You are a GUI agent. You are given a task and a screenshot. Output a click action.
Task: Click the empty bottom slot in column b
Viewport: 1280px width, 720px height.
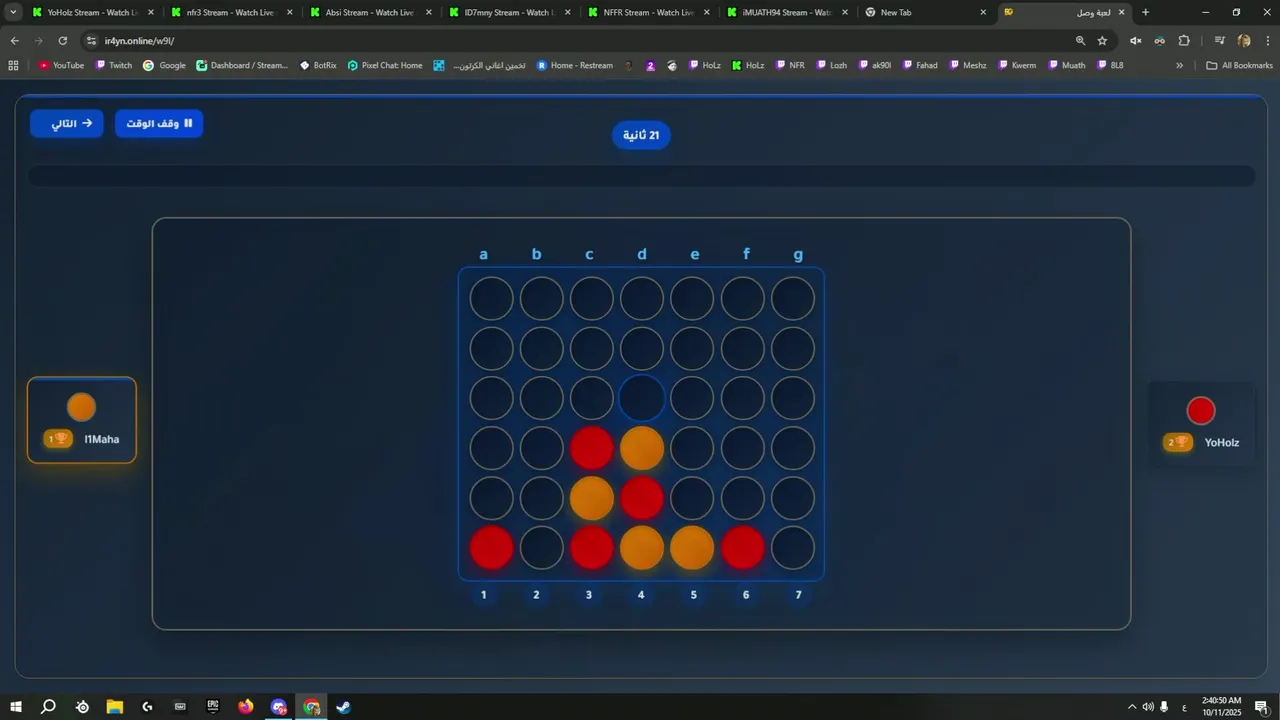pos(542,548)
